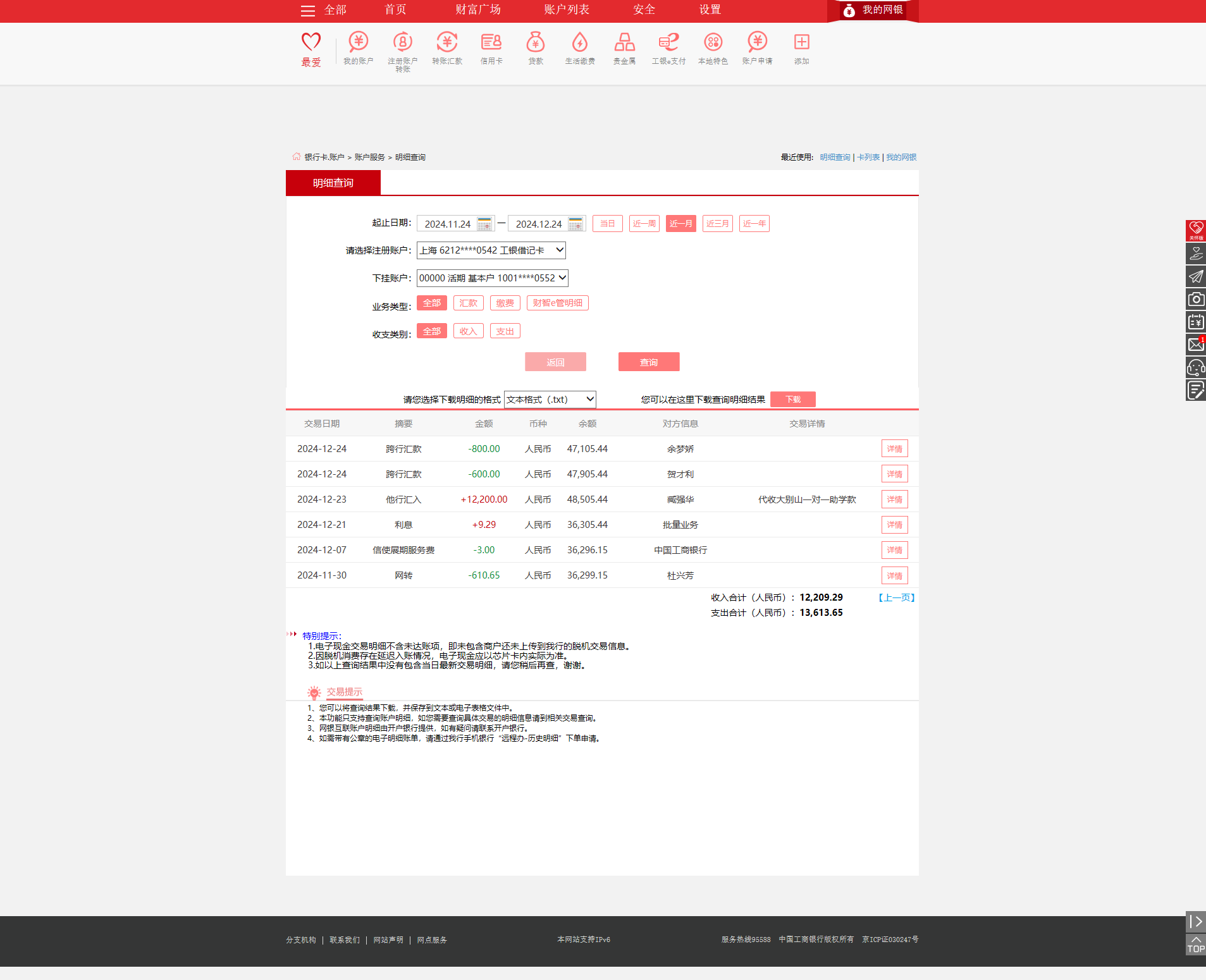1206x980 pixels.
Task: Open the 全部 hamburger menu
Action: pos(324,10)
